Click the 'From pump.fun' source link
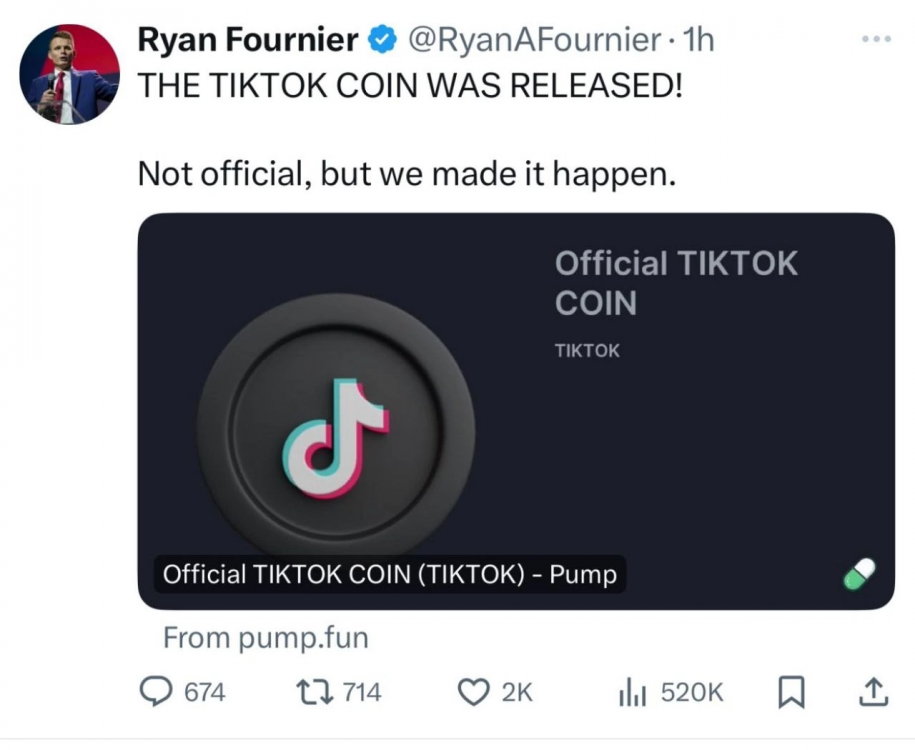 265,636
